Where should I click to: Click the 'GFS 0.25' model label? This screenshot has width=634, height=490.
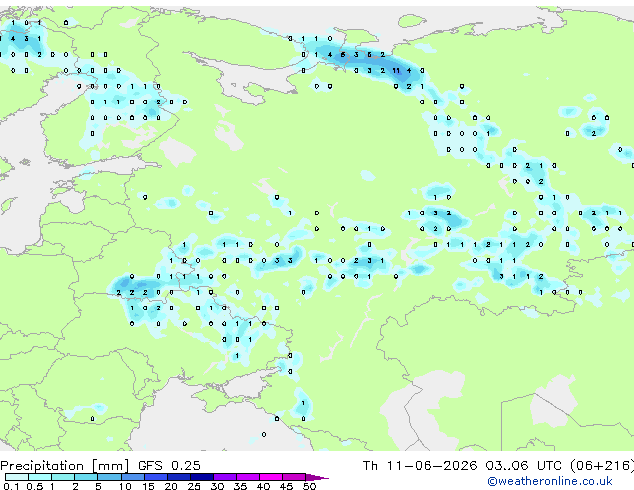tap(169, 466)
